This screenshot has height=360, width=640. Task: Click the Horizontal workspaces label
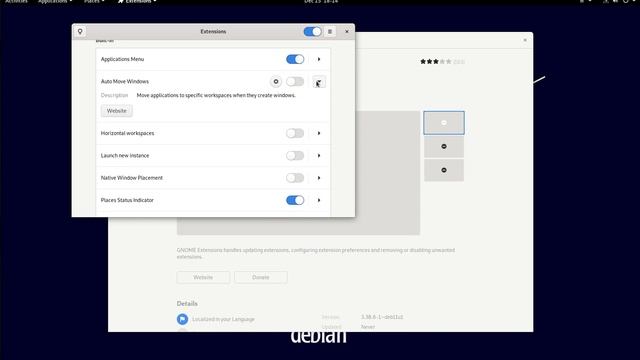pyautogui.click(x=127, y=133)
